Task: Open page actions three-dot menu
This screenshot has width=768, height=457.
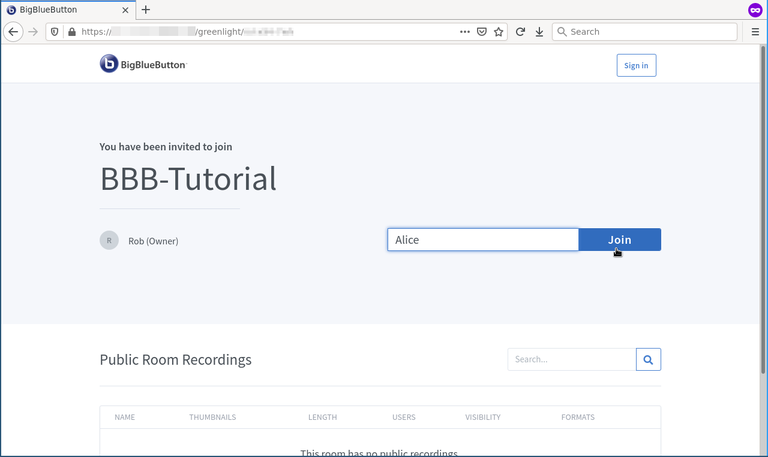Action: (x=464, y=32)
